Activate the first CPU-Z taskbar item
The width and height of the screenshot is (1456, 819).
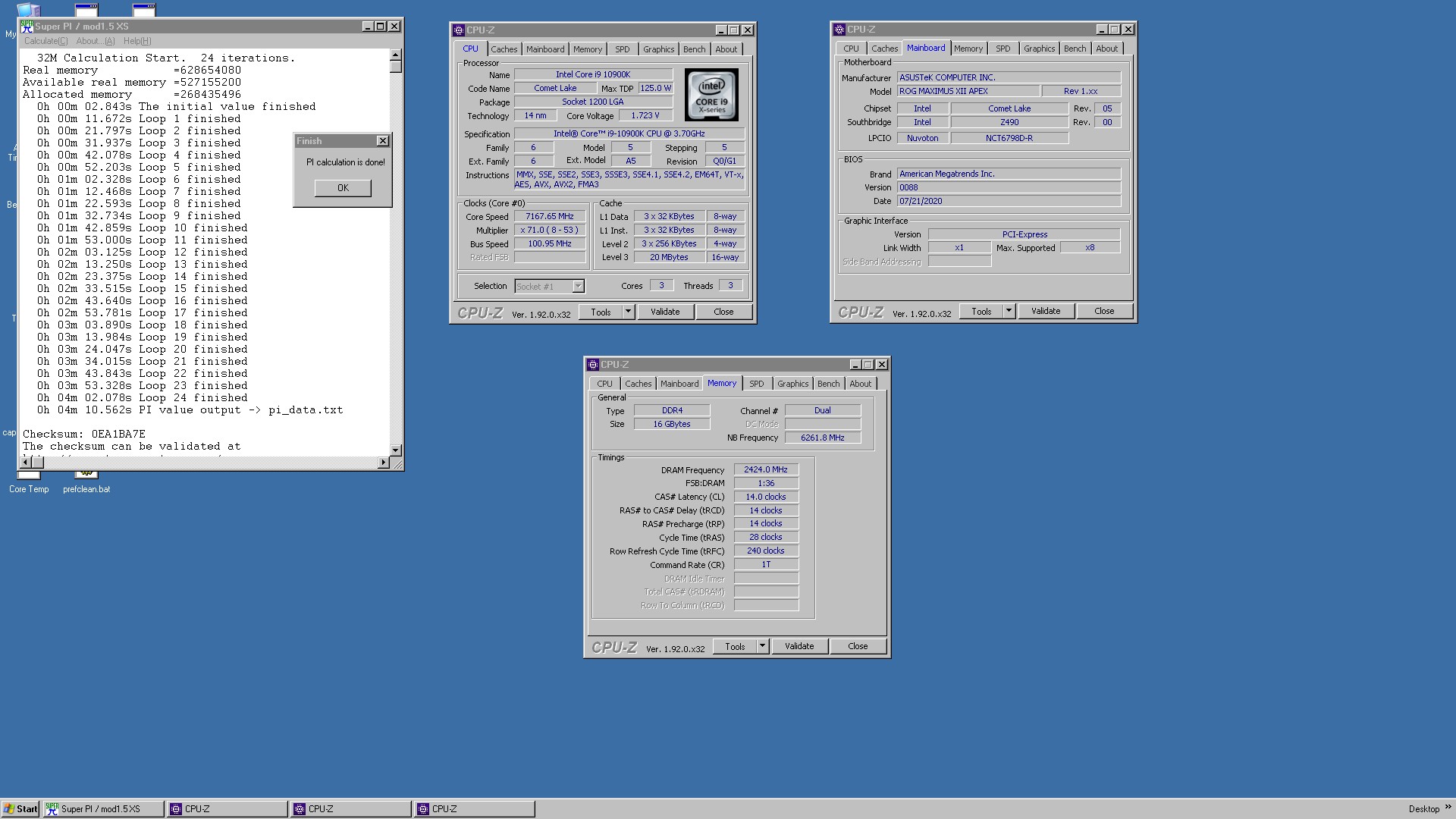(x=227, y=809)
